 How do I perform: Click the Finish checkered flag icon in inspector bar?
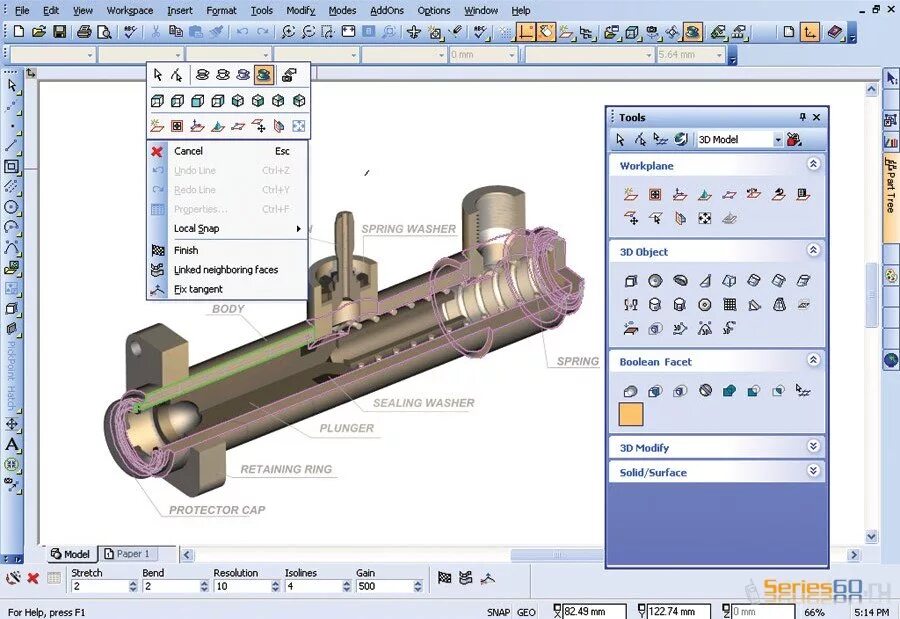[x=444, y=578]
